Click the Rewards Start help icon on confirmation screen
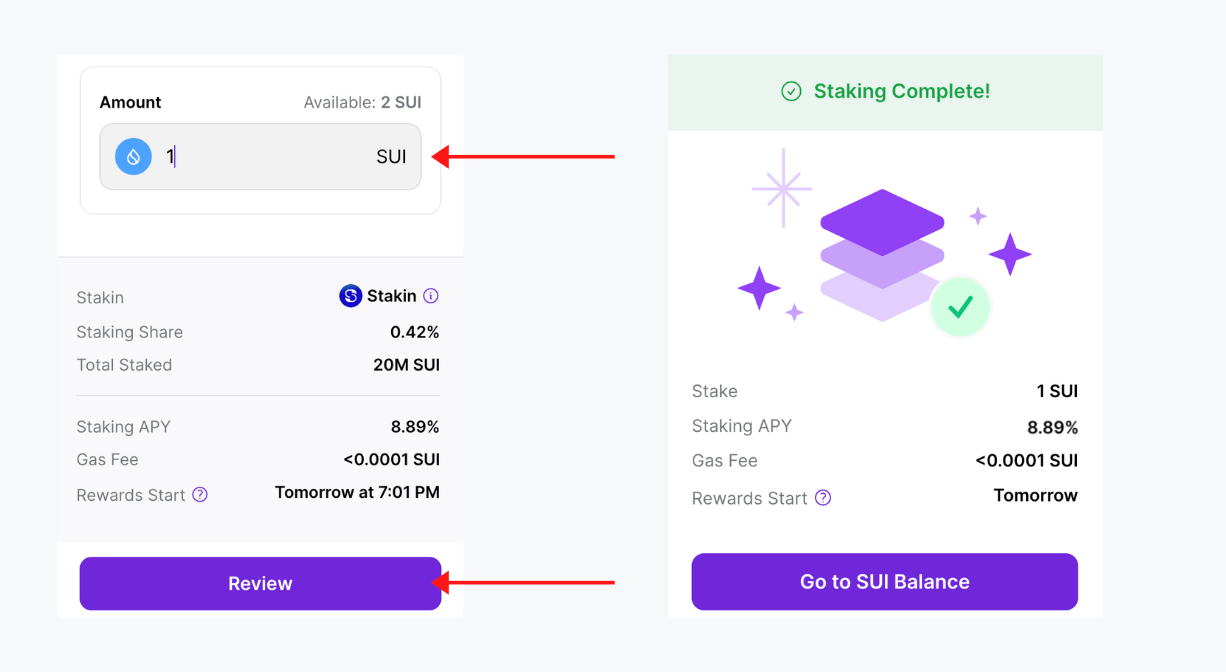 pos(822,498)
